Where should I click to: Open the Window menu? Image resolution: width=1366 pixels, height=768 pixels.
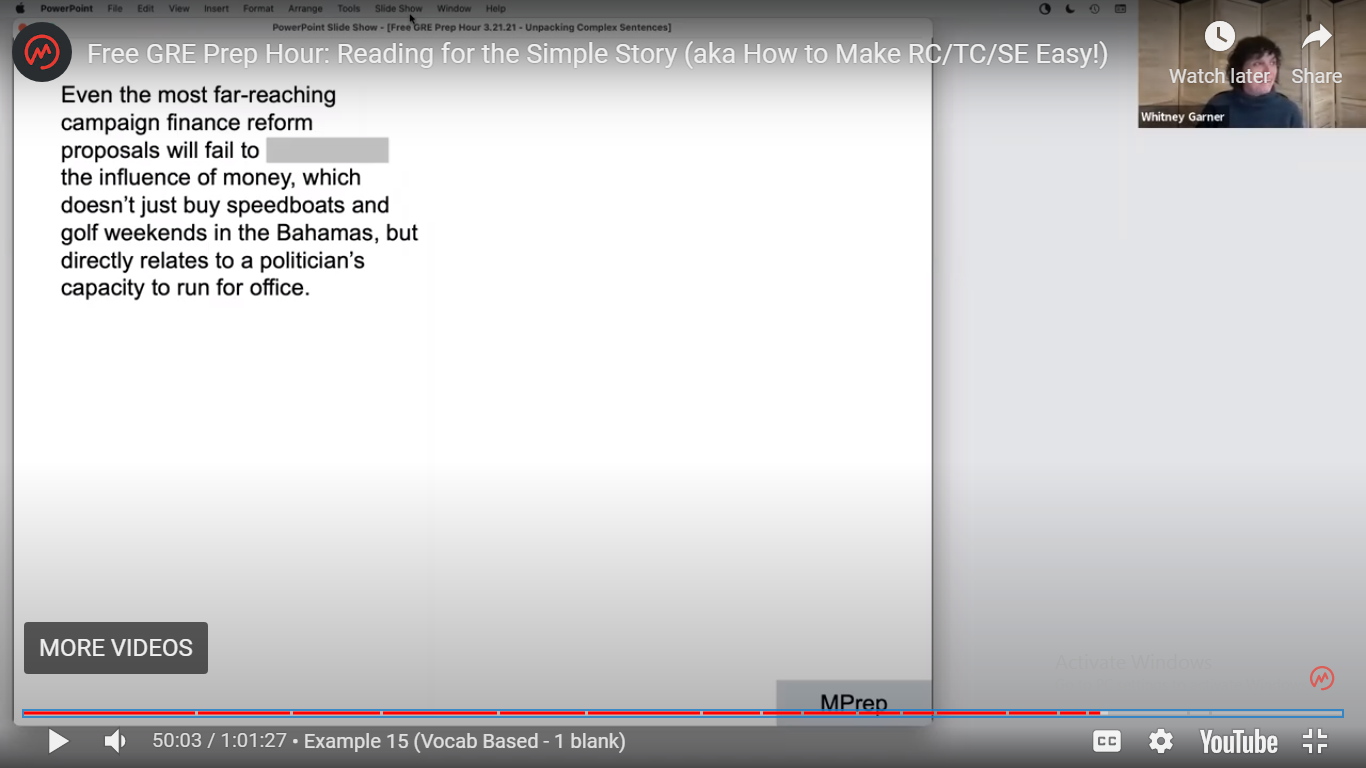[x=454, y=8]
